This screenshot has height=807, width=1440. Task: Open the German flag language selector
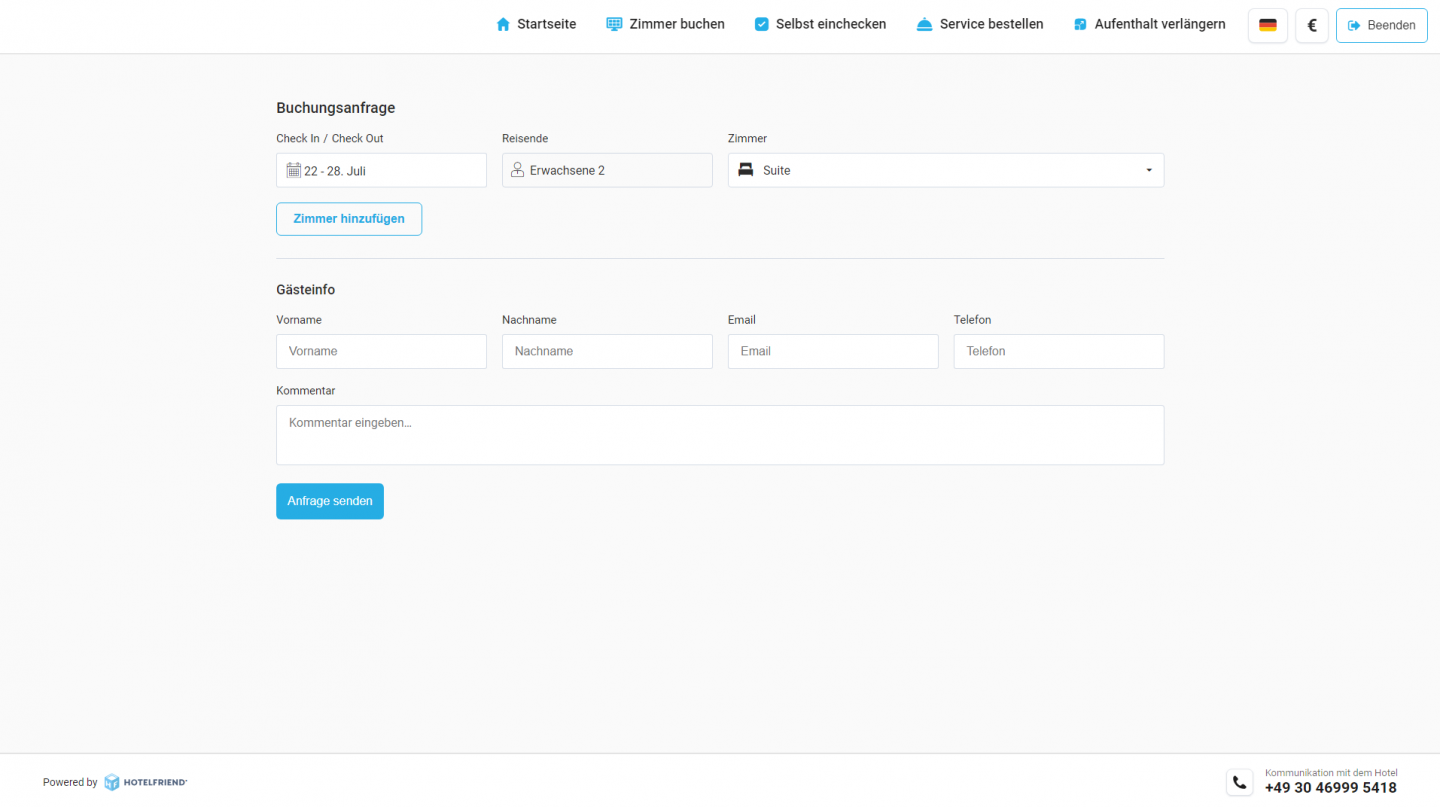click(1268, 25)
